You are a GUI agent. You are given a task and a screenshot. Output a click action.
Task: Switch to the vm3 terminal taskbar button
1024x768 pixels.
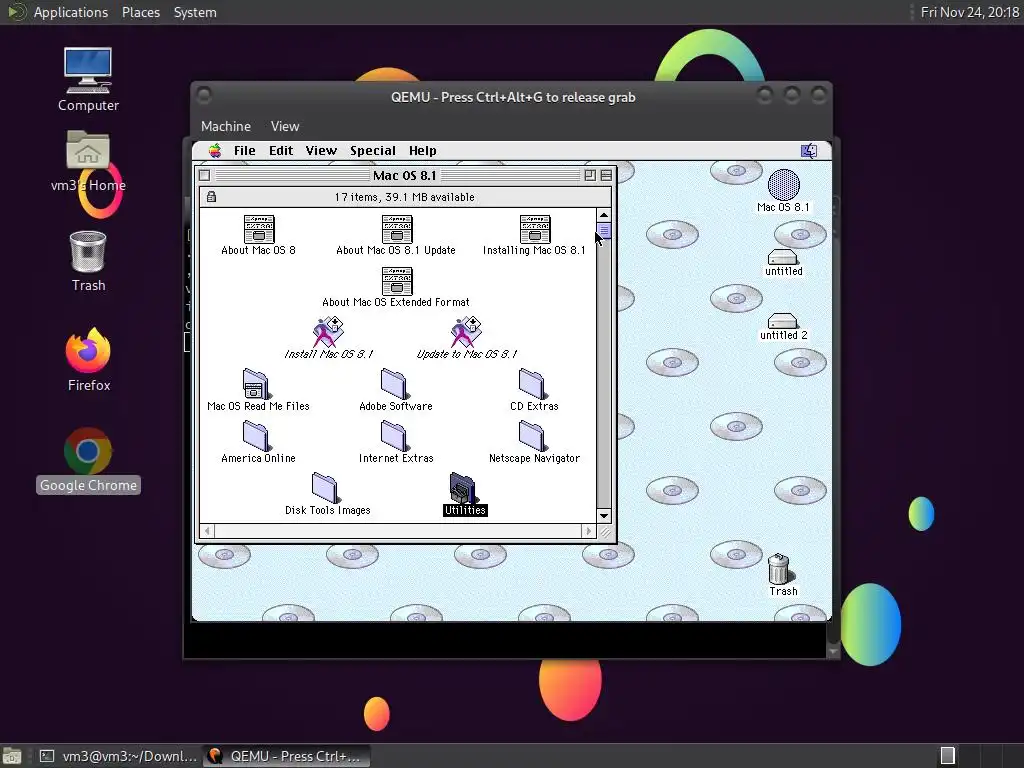118,756
